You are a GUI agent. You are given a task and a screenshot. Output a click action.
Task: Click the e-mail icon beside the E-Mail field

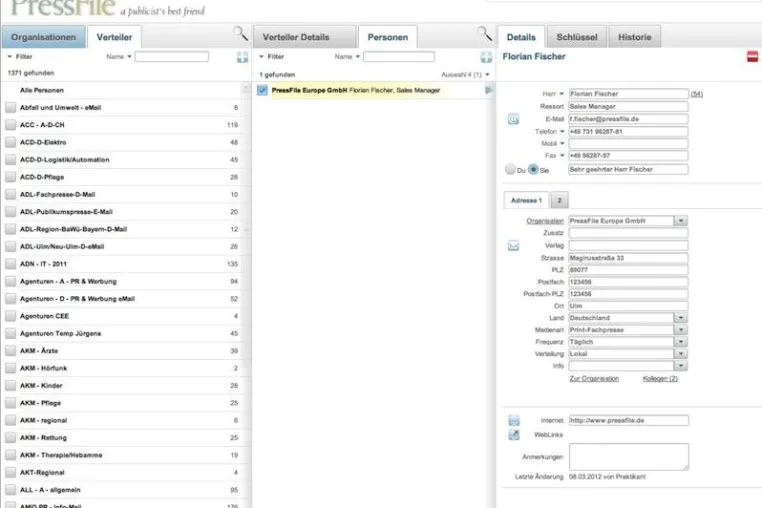(x=514, y=119)
